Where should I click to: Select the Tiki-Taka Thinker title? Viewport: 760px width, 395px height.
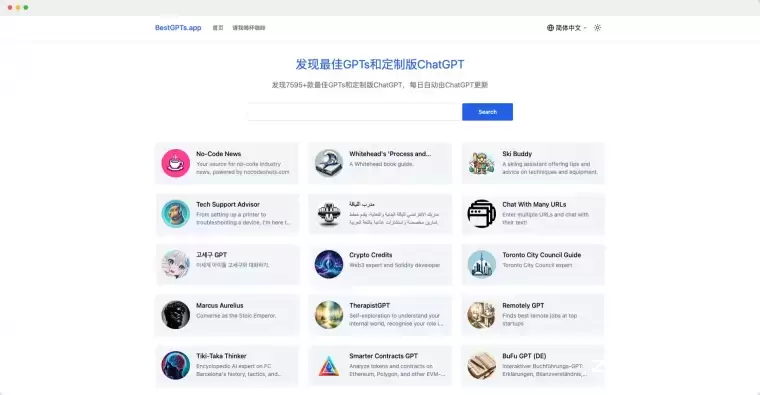221,356
